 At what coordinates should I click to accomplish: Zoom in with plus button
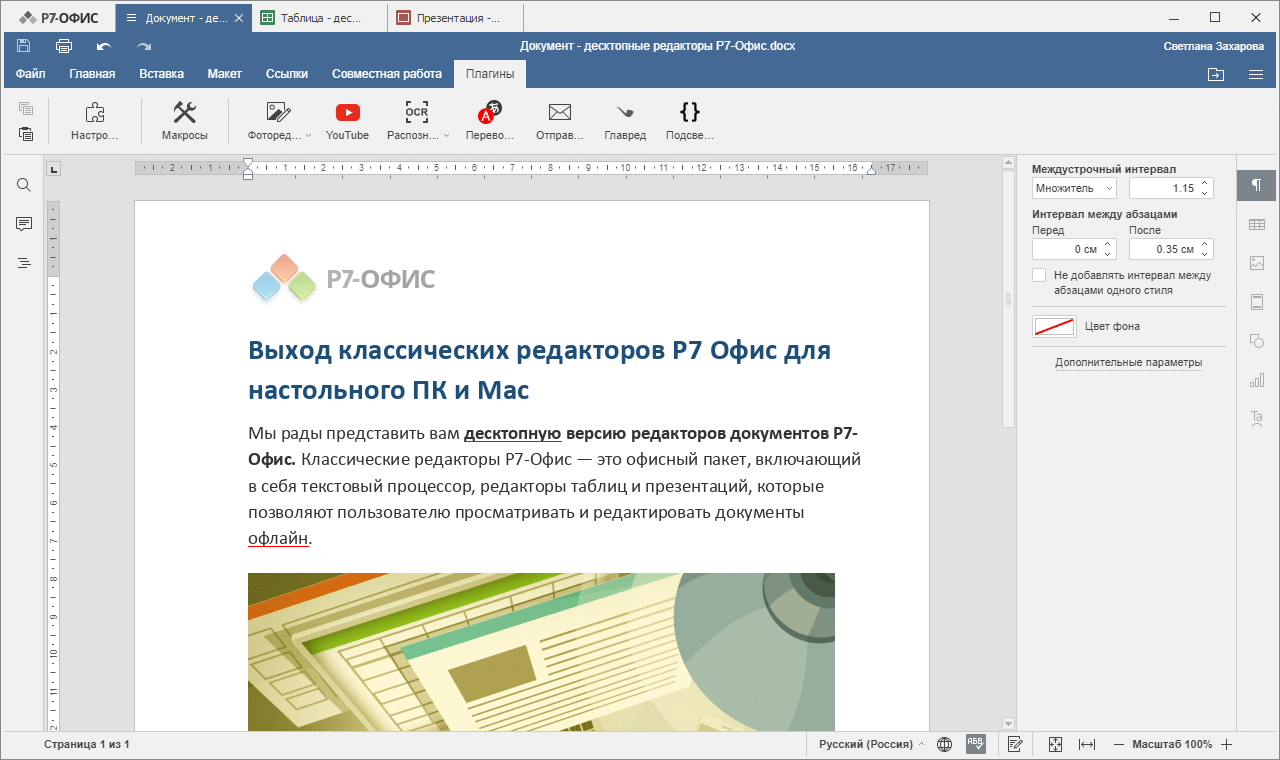tap(1227, 744)
